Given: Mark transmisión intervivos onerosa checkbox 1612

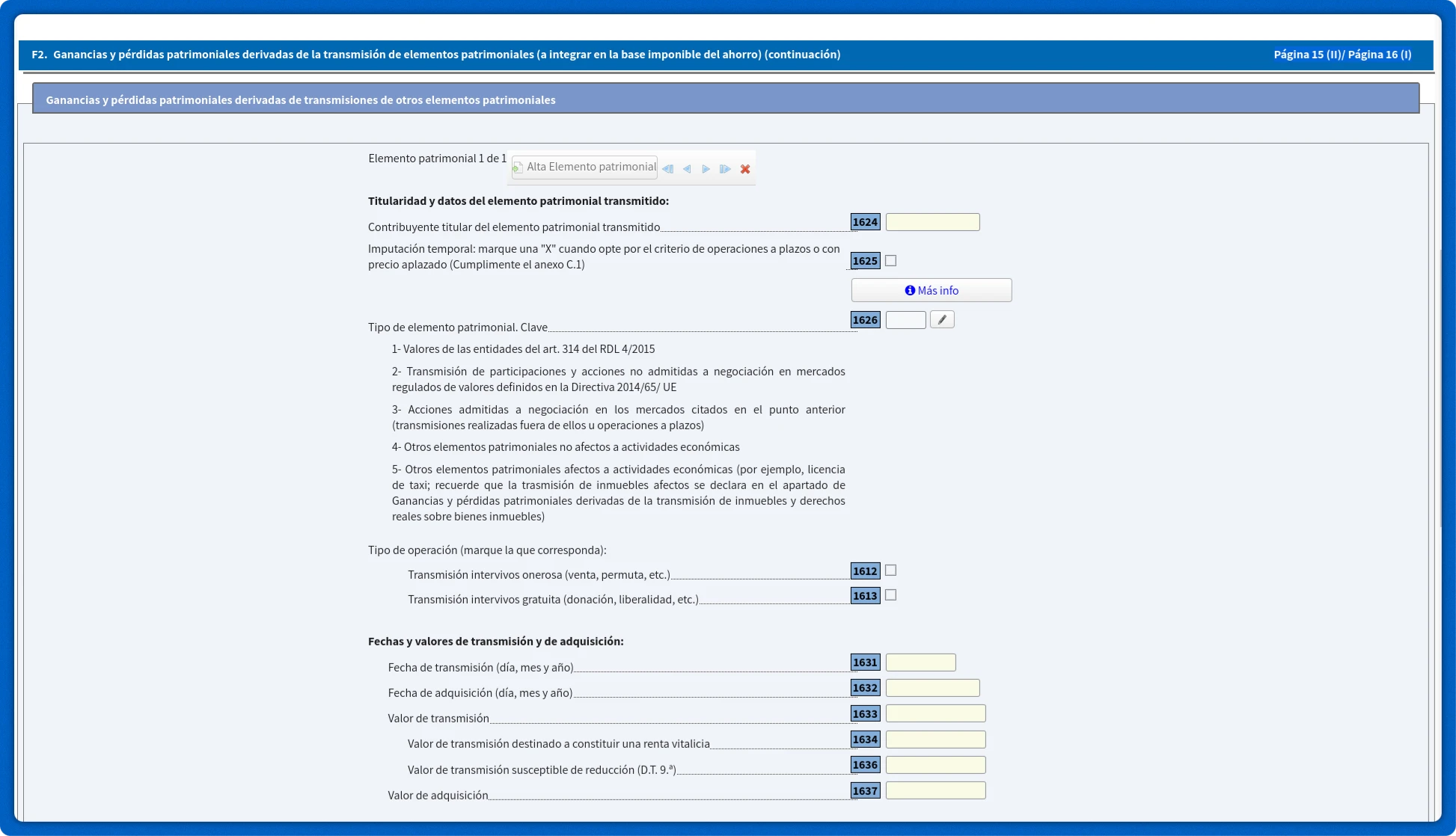Looking at the screenshot, I should (x=890, y=571).
